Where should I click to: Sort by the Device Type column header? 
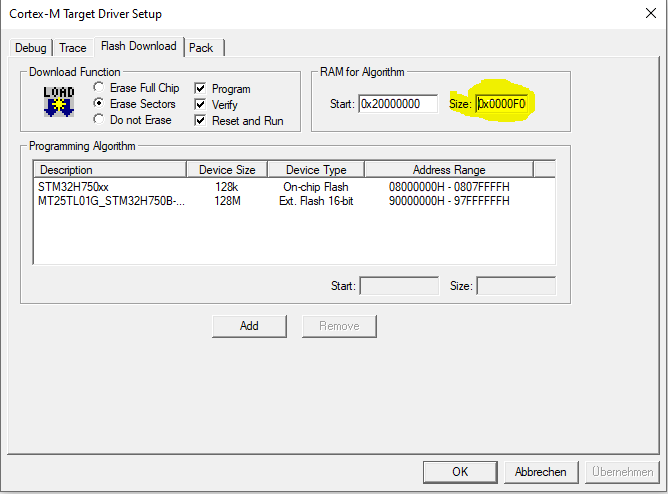click(x=316, y=169)
